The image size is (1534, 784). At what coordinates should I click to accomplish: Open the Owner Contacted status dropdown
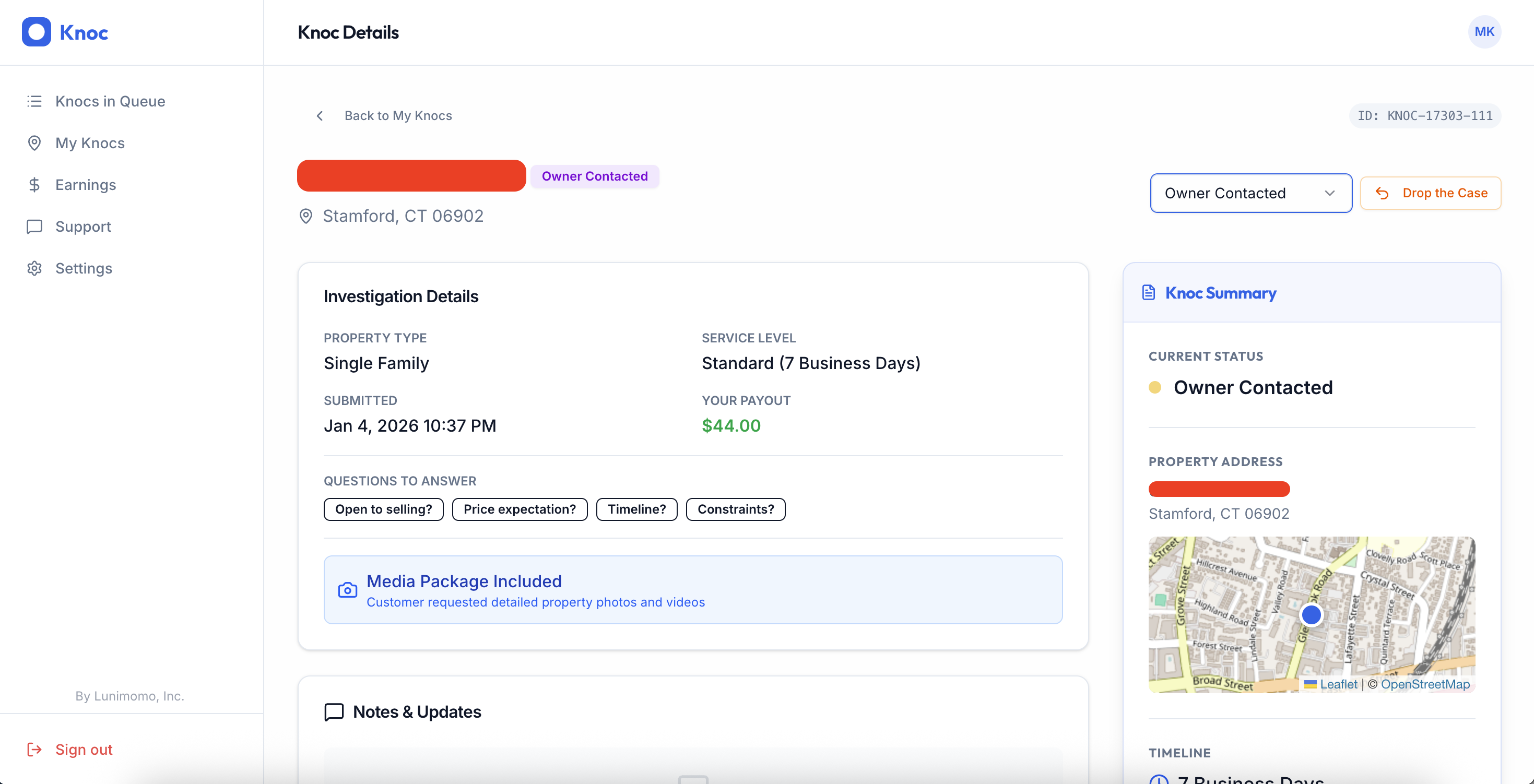[1250, 193]
